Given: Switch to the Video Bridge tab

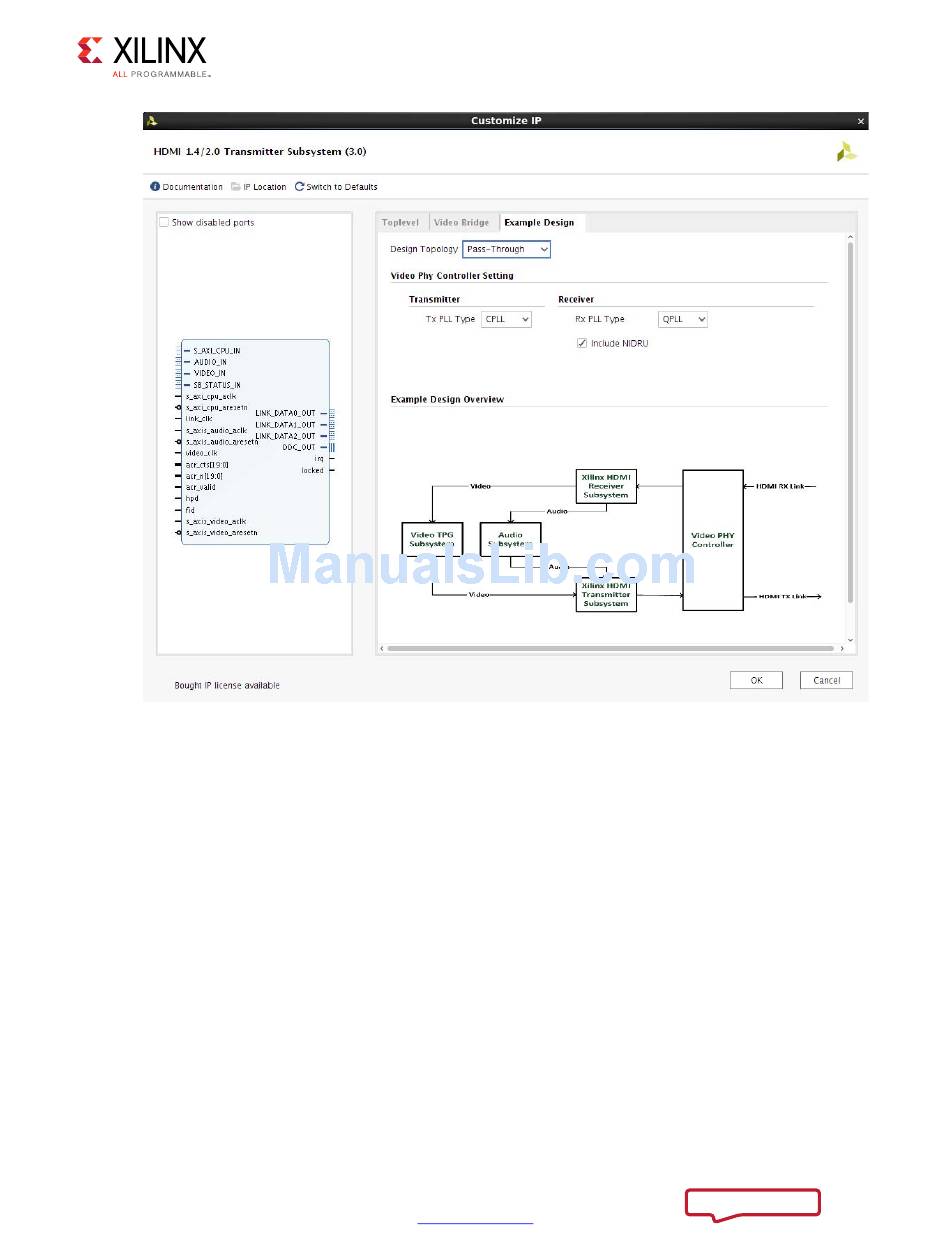Looking at the screenshot, I should [462, 222].
